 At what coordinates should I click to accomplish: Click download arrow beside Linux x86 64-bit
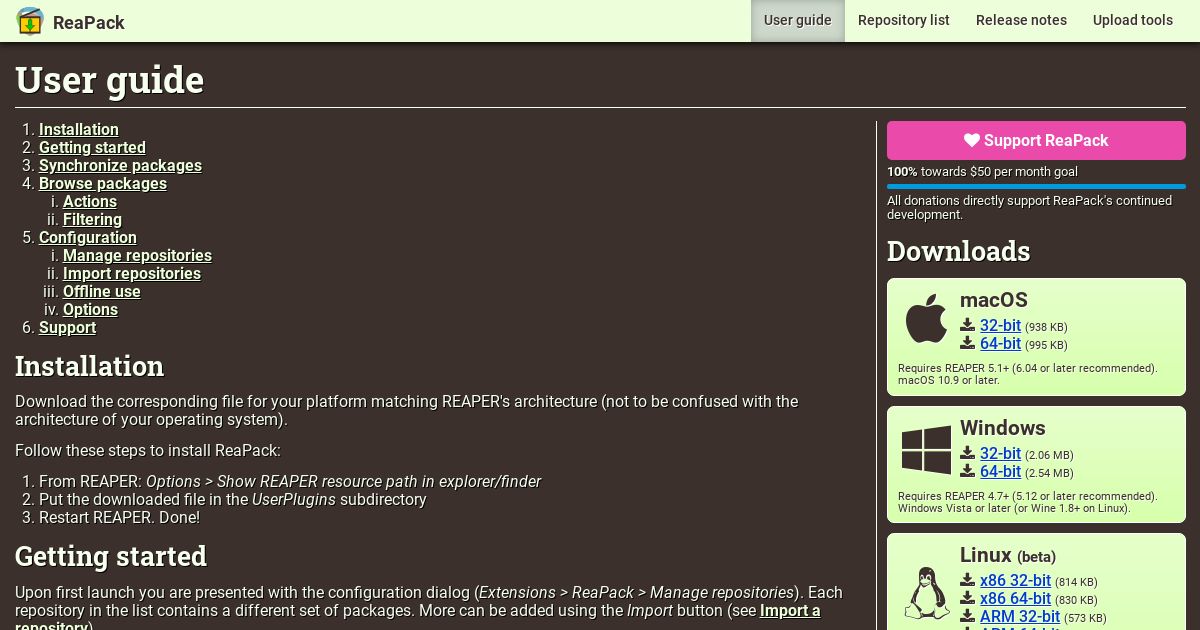(967, 598)
